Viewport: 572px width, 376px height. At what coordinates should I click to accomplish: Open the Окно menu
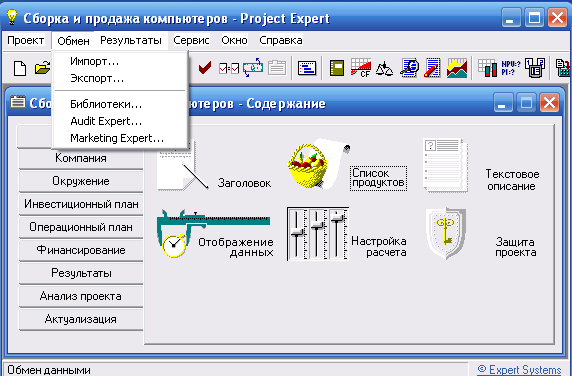coord(234,40)
